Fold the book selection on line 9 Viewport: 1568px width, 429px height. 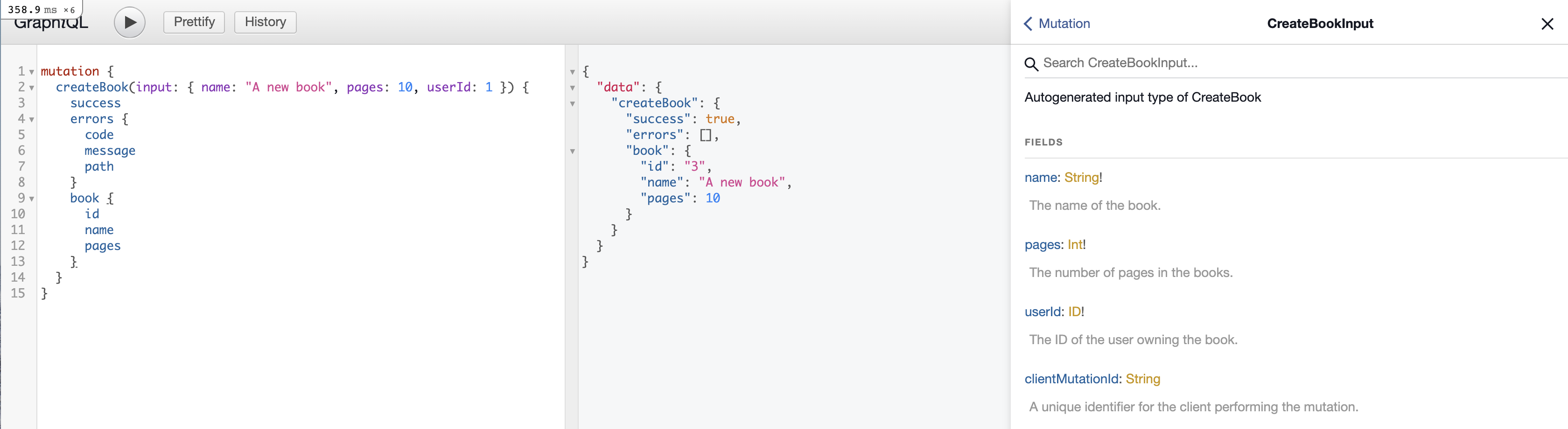(32, 199)
